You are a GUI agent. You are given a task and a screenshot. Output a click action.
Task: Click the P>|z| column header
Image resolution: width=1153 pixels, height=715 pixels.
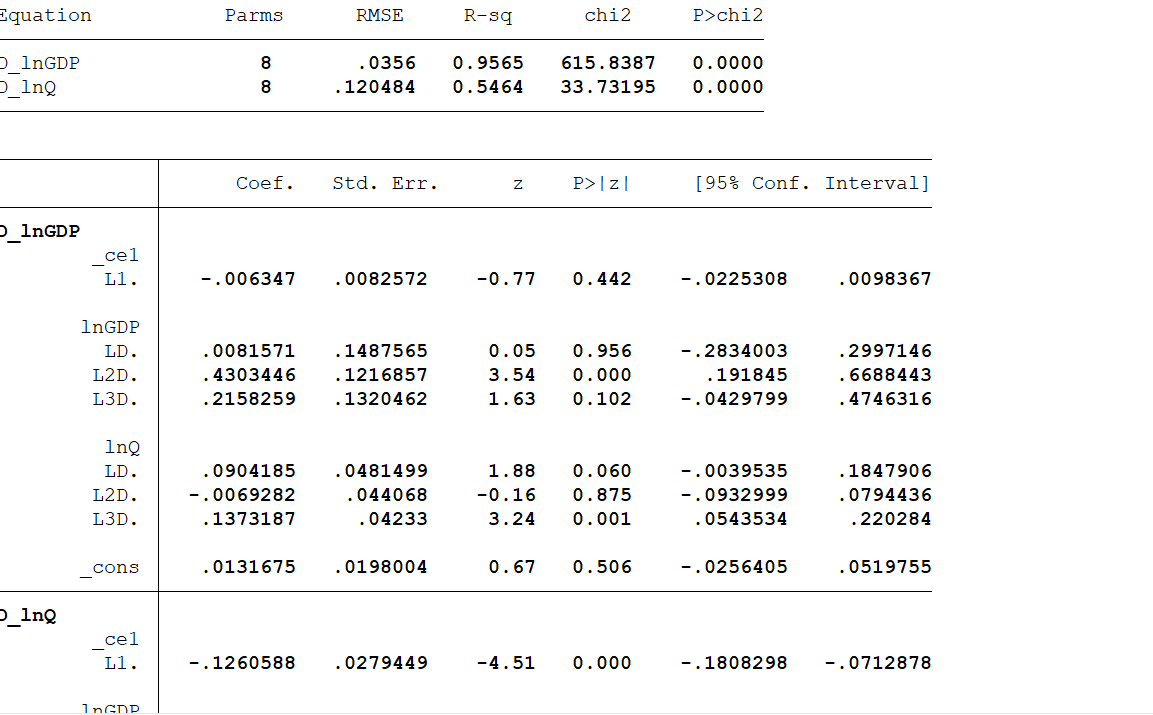click(x=602, y=183)
